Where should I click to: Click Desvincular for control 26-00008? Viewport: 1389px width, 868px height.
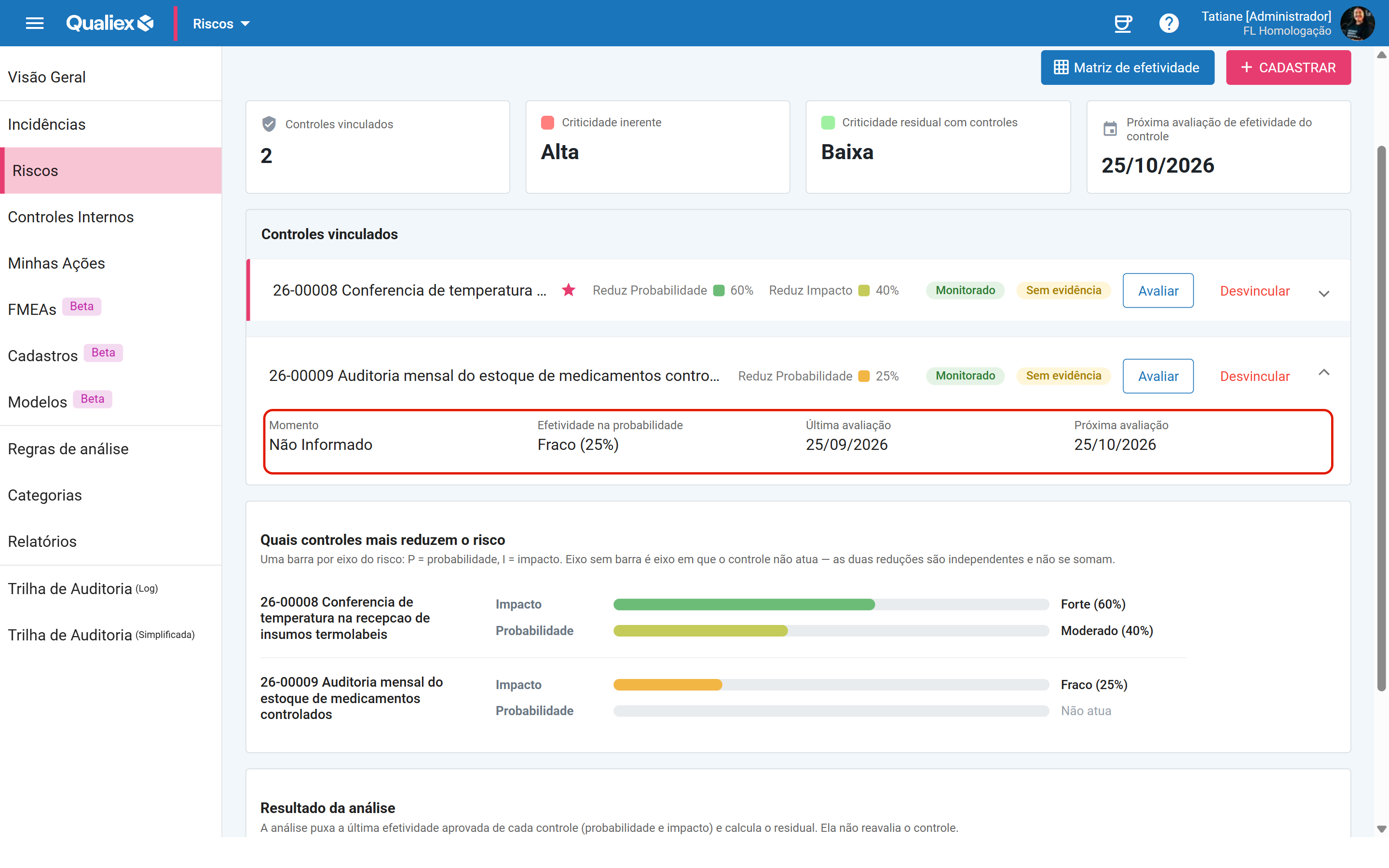1255,291
